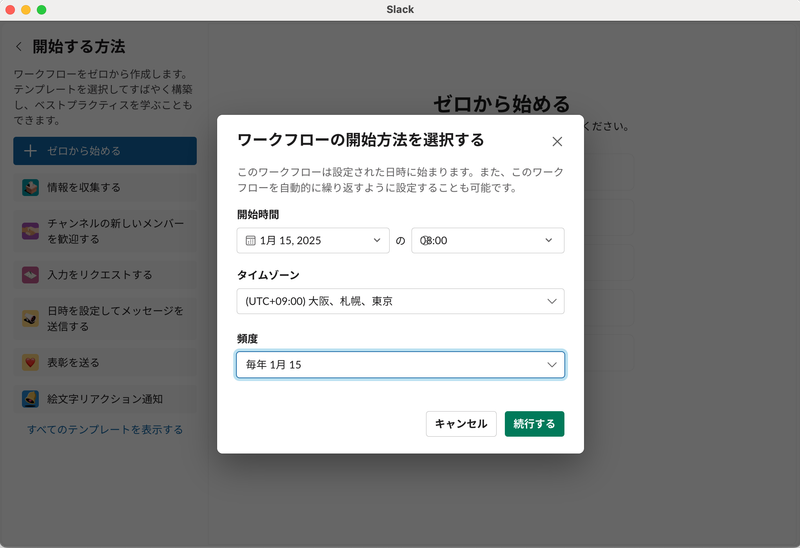Click the heart icon for 表彰を送る
This screenshot has height=548, width=800.
[x=31, y=362]
